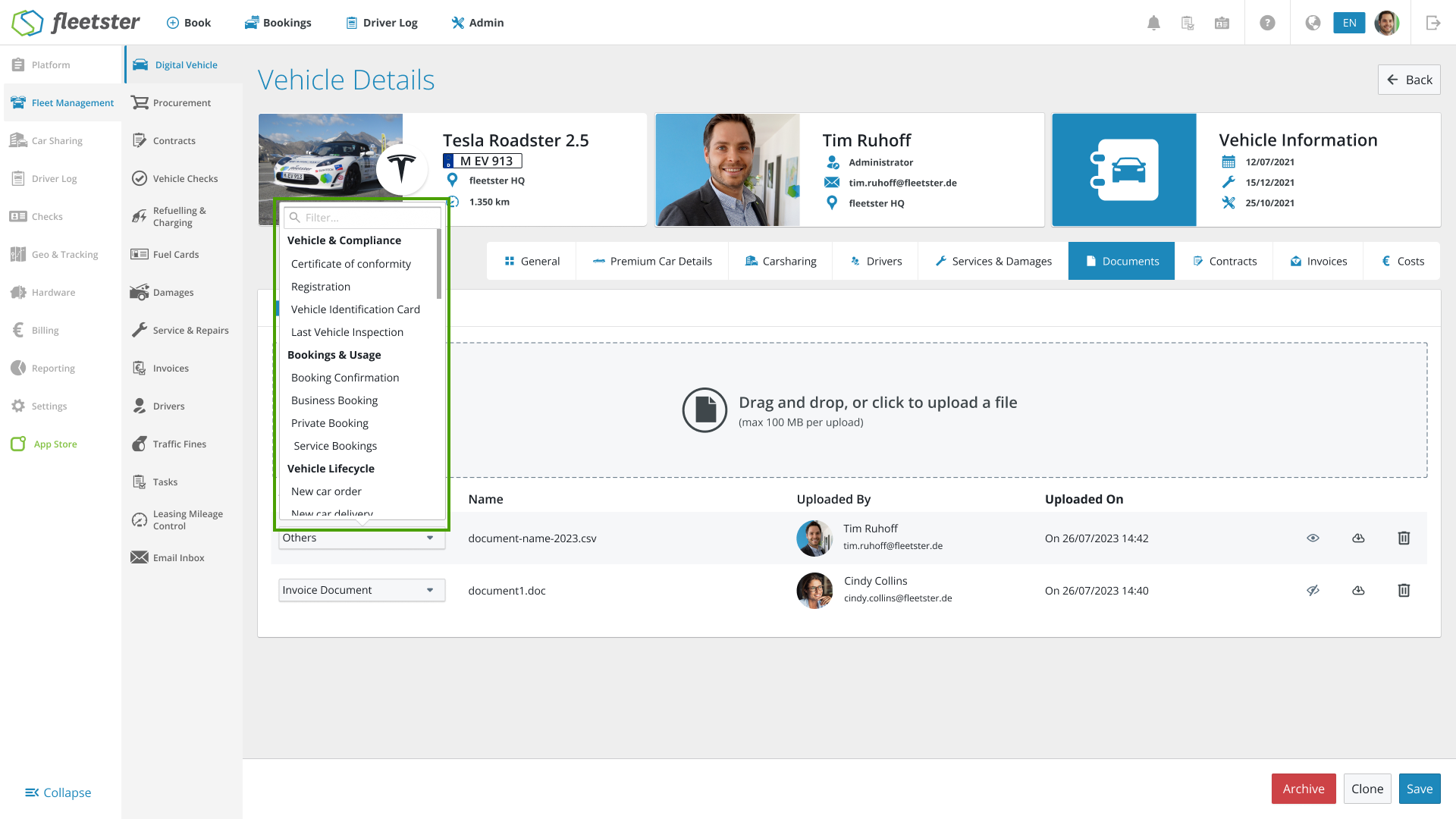Switch the language using the EN button

(1349, 23)
